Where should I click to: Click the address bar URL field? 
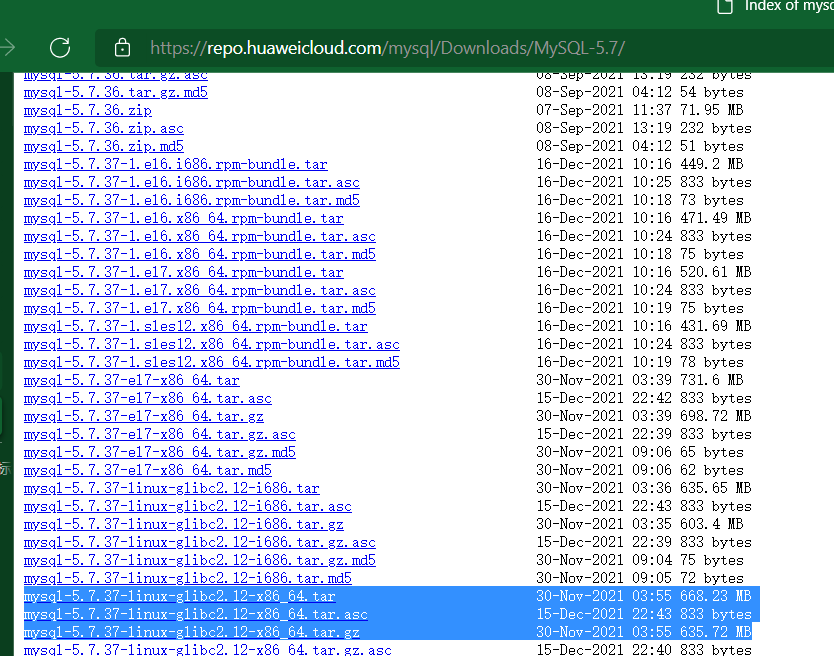point(464,48)
